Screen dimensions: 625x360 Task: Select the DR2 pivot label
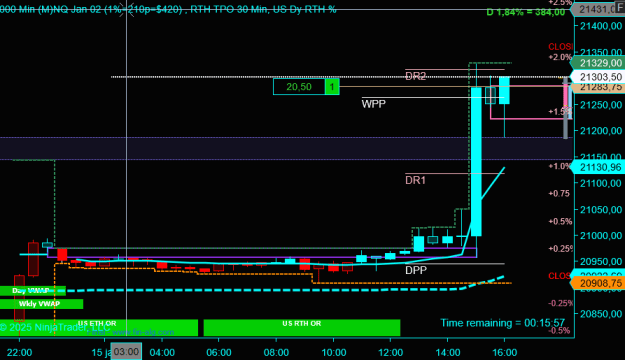(x=415, y=76)
